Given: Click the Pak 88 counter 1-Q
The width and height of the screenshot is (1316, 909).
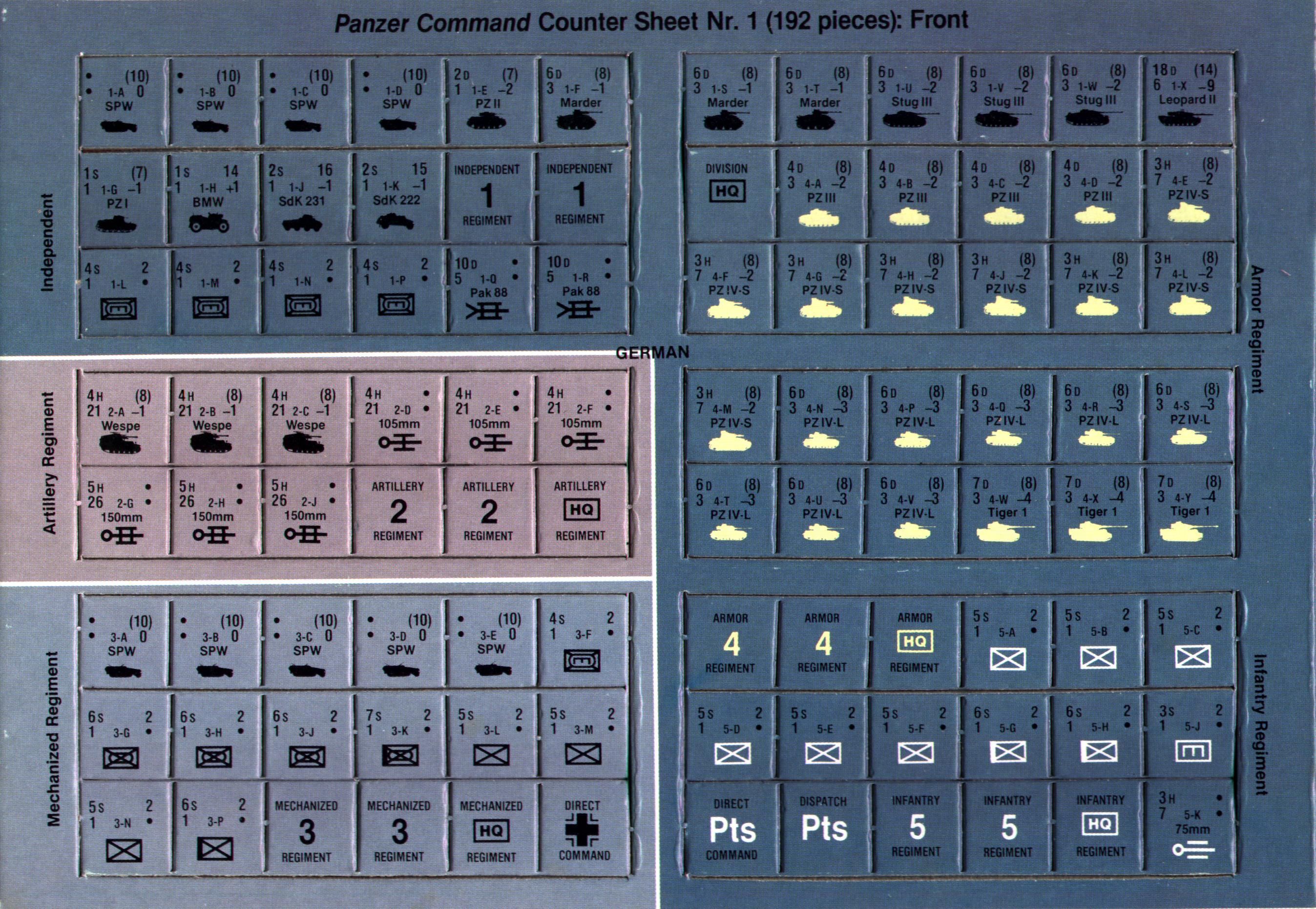Looking at the screenshot, I should [487, 289].
